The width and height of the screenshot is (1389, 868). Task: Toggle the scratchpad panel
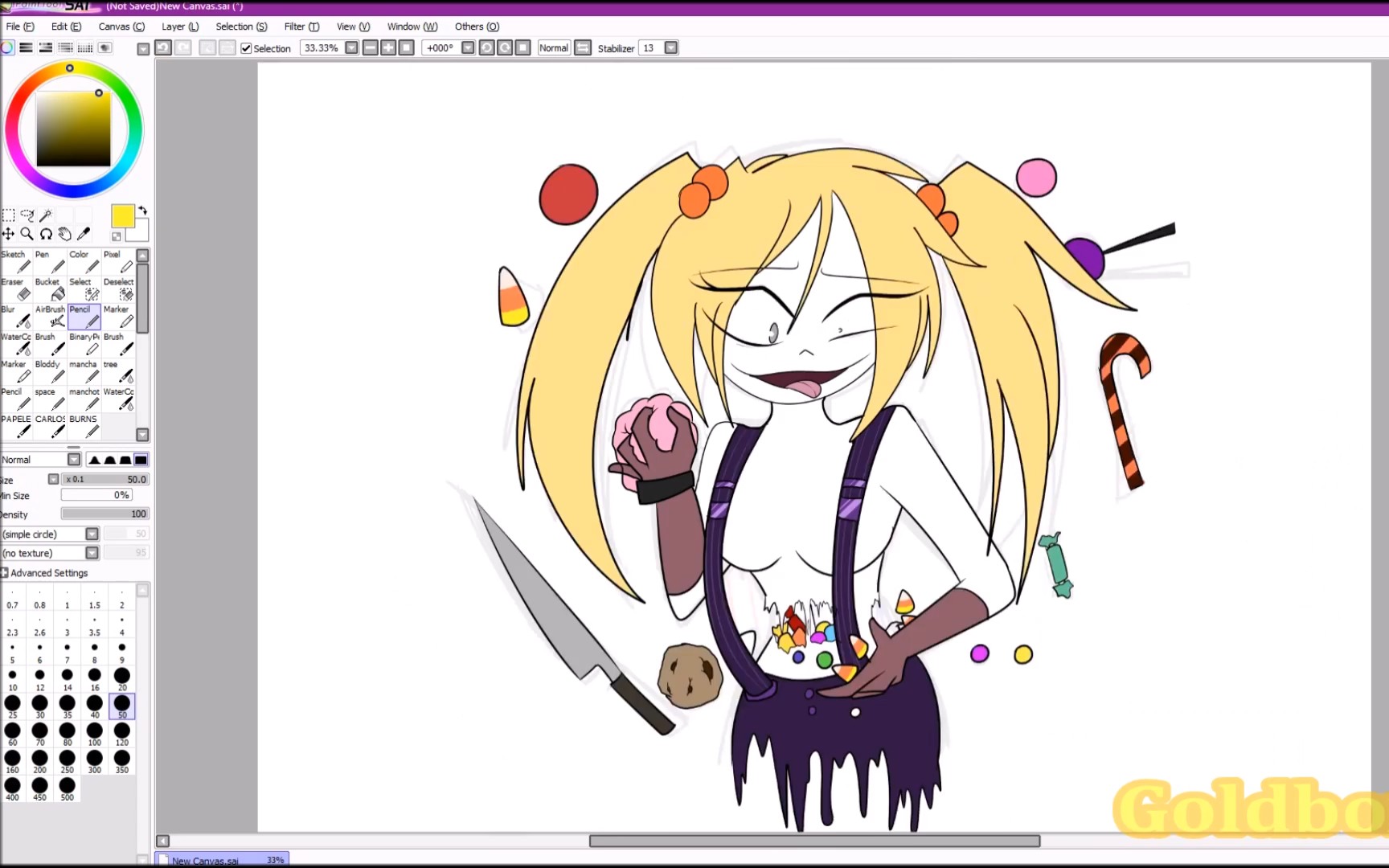pyautogui.click(x=104, y=47)
